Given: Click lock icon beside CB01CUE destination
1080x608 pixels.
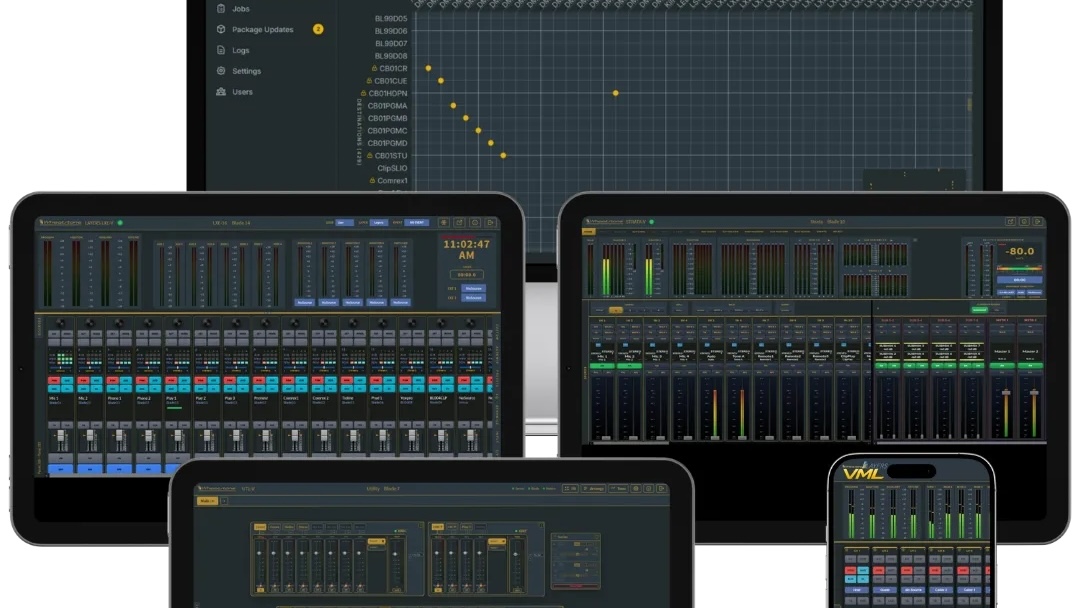Looking at the screenshot, I should (x=368, y=81).
